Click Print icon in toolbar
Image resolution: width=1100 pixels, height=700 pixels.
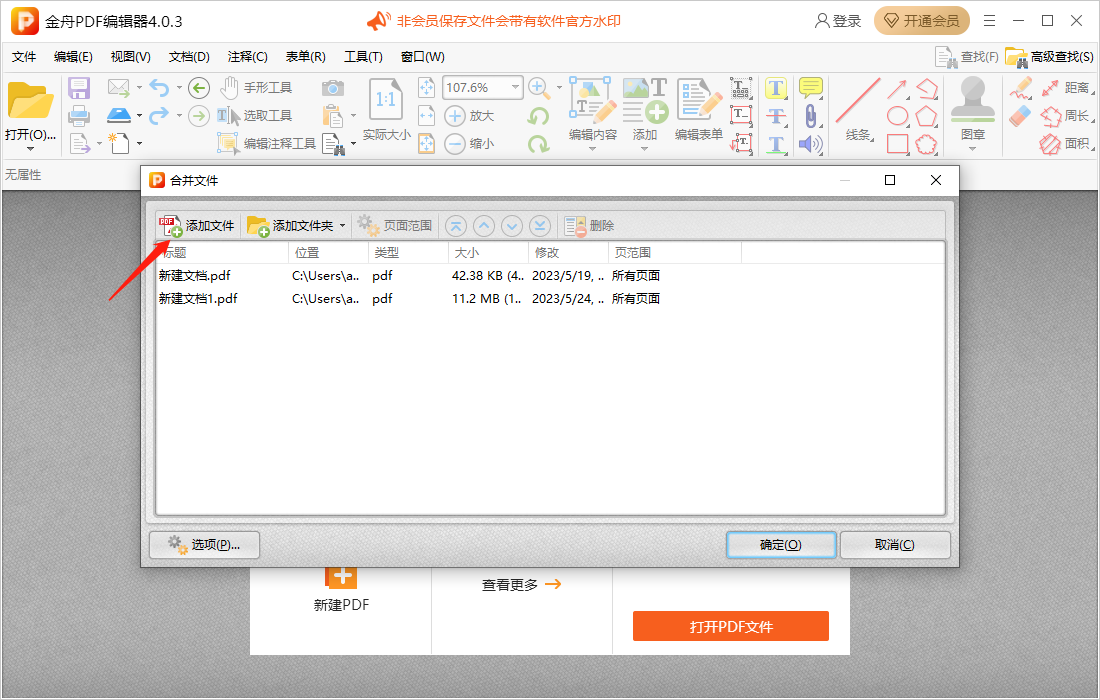click(79, 116)
